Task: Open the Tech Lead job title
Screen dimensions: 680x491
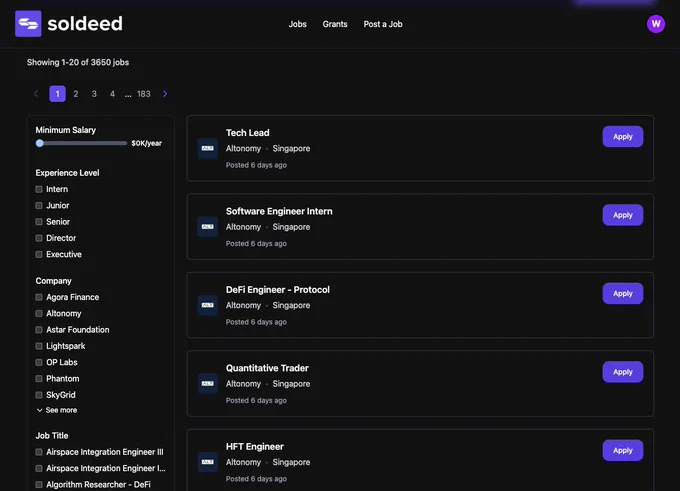Action: tap(248, 133)
